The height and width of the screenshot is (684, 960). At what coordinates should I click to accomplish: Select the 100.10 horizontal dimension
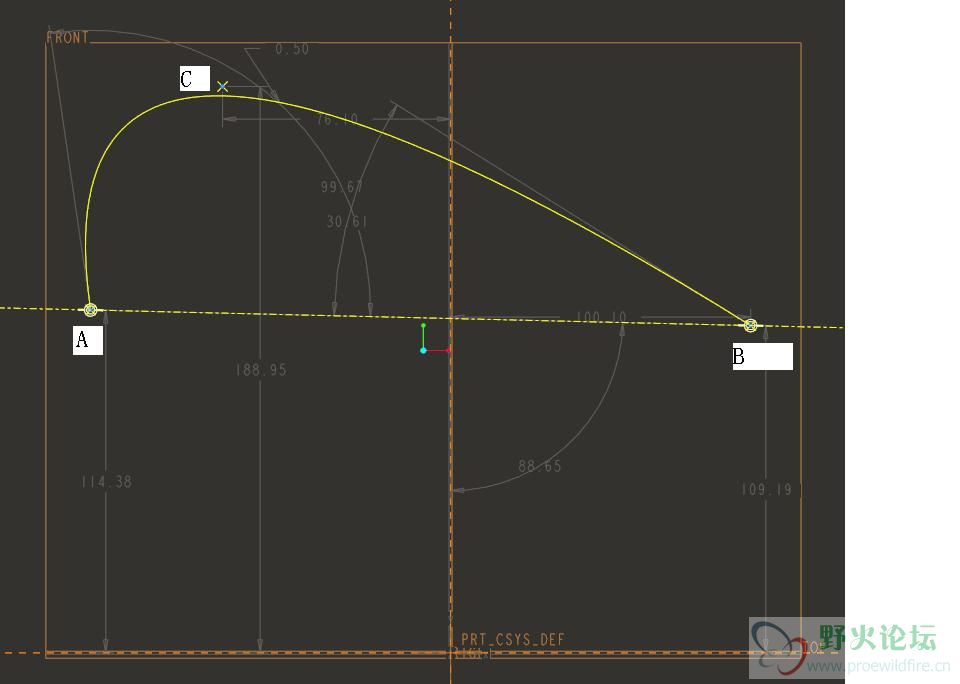click(601, 317)
